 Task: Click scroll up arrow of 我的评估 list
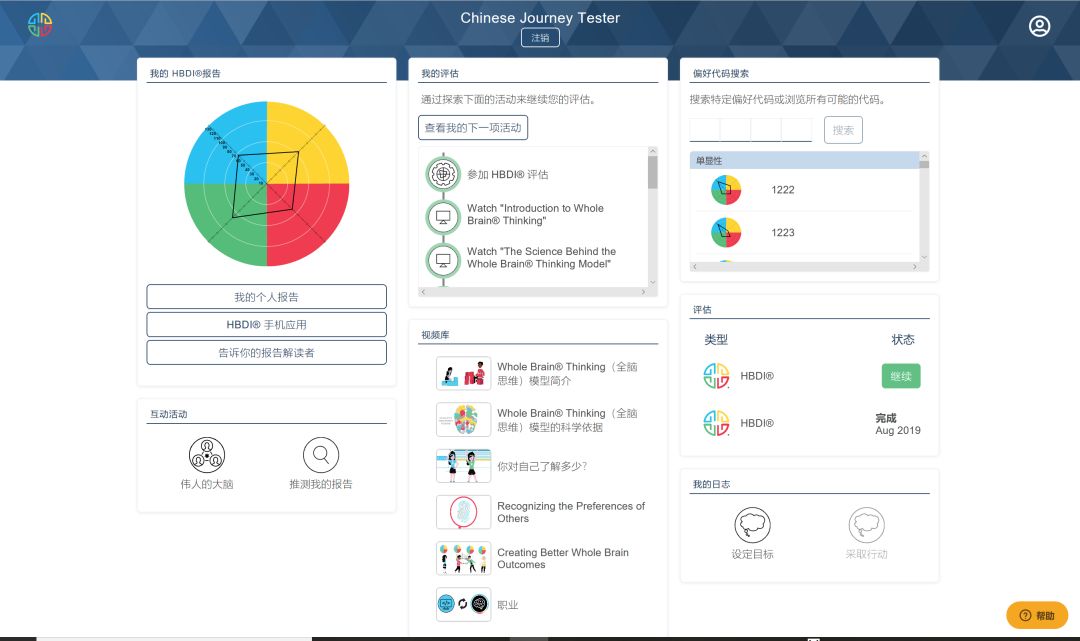[653, 151]
